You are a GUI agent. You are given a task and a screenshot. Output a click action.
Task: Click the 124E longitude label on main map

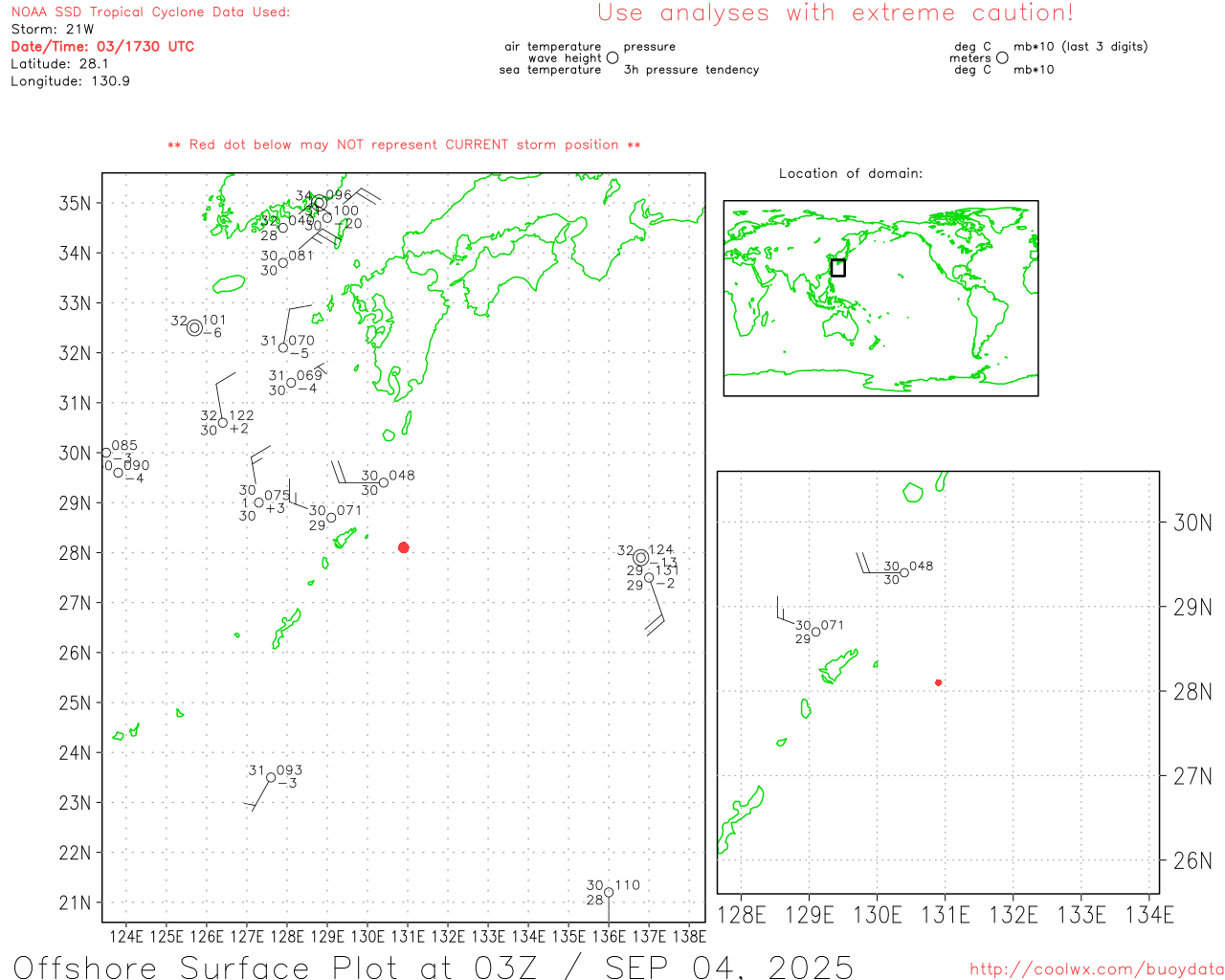(x=126, y=937)
